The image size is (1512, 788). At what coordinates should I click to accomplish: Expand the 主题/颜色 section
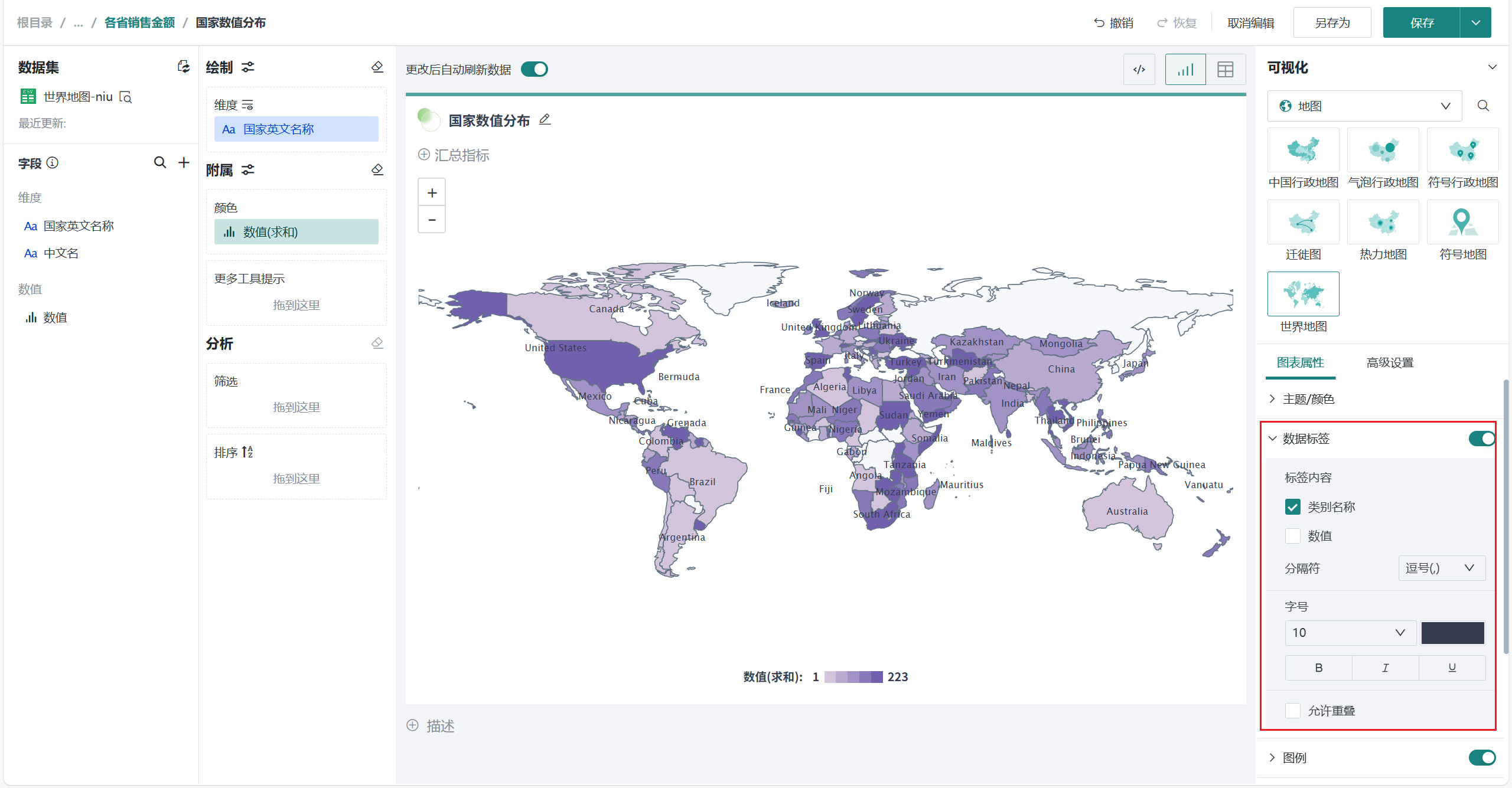tap(1308, 399)
